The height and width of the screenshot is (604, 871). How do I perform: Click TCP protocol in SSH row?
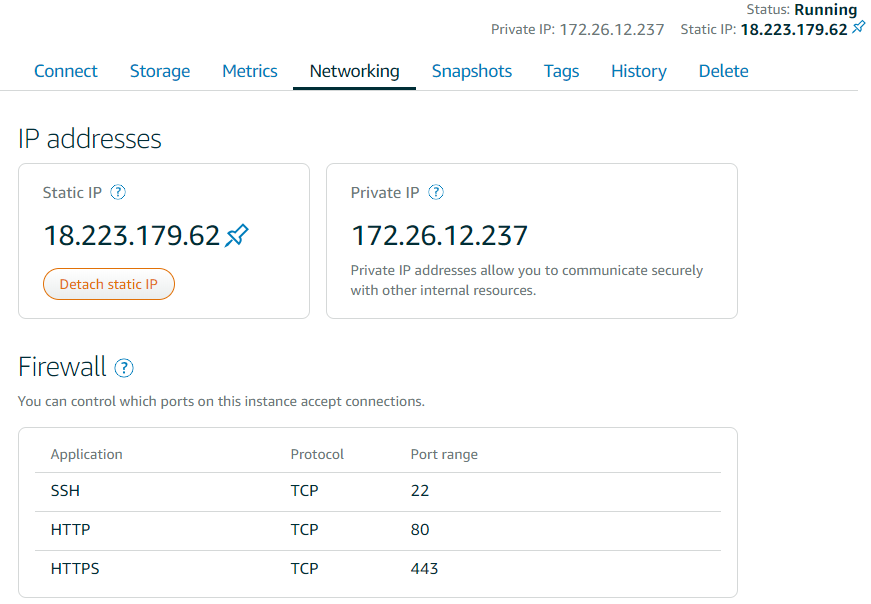[x=304, y=491]
